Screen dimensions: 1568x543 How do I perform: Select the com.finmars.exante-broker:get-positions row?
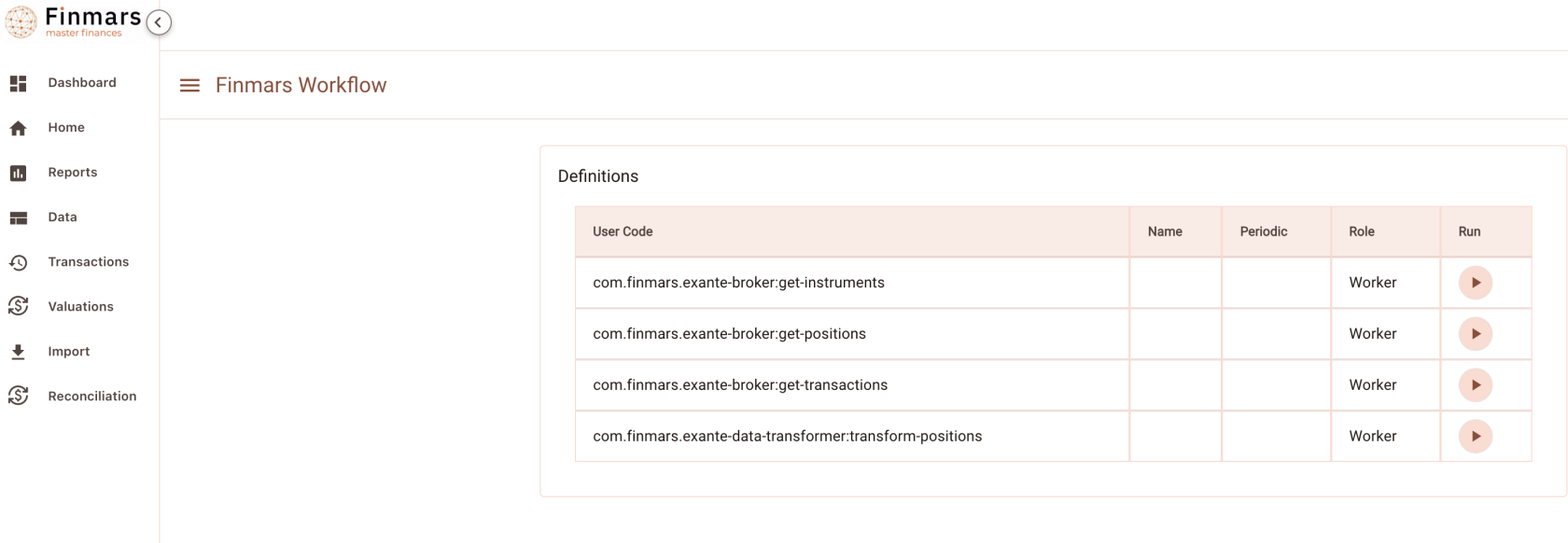click(1053, 334)
